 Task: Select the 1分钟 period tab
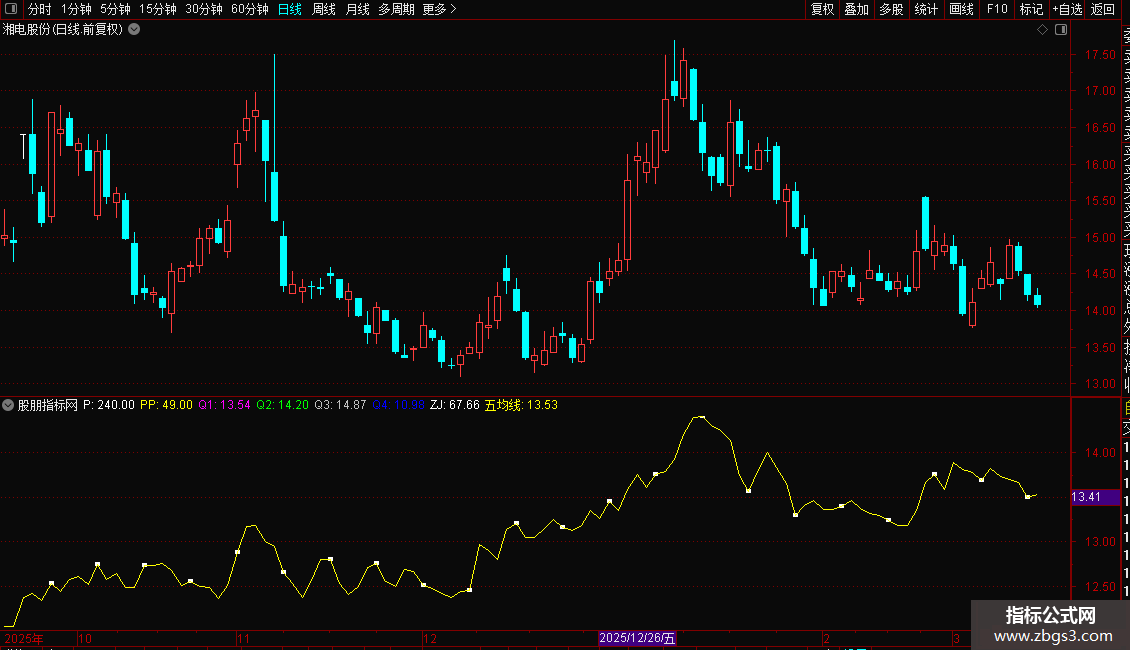[x=76, y=9]
